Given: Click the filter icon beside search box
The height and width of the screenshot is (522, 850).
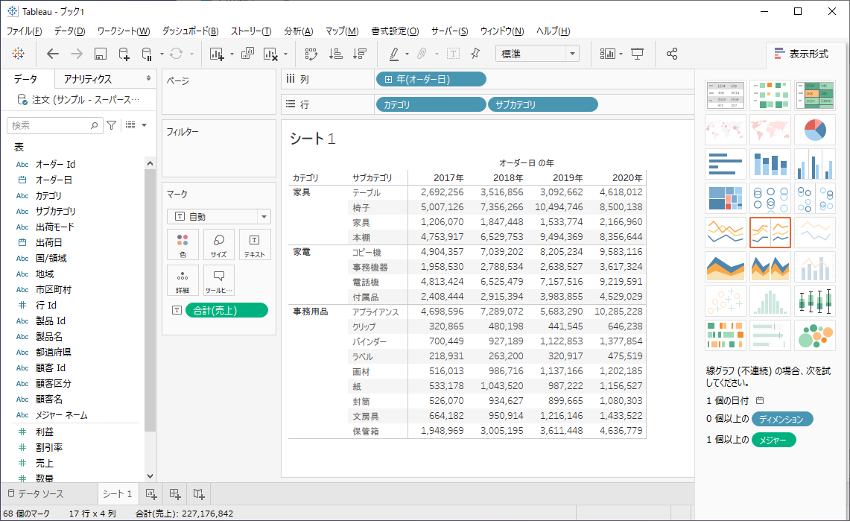Looking at the screenshot, I should [112, 125].
